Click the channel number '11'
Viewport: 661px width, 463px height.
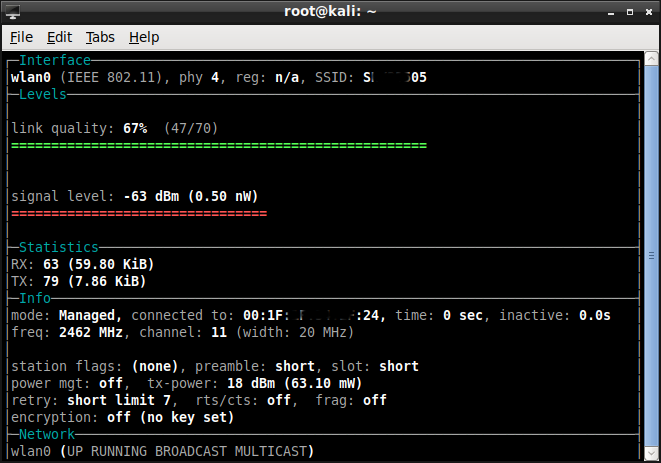tap(219, 332)
